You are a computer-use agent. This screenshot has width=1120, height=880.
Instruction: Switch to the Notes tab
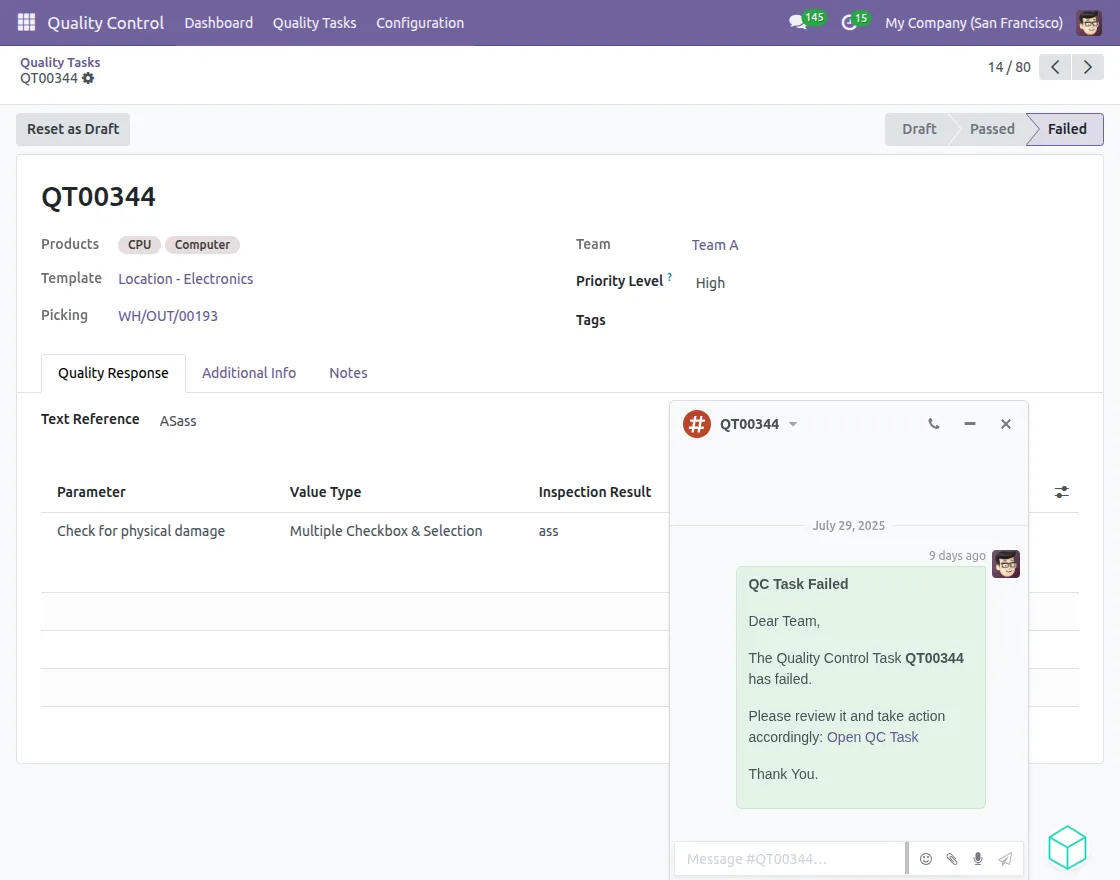coord(348,373)
